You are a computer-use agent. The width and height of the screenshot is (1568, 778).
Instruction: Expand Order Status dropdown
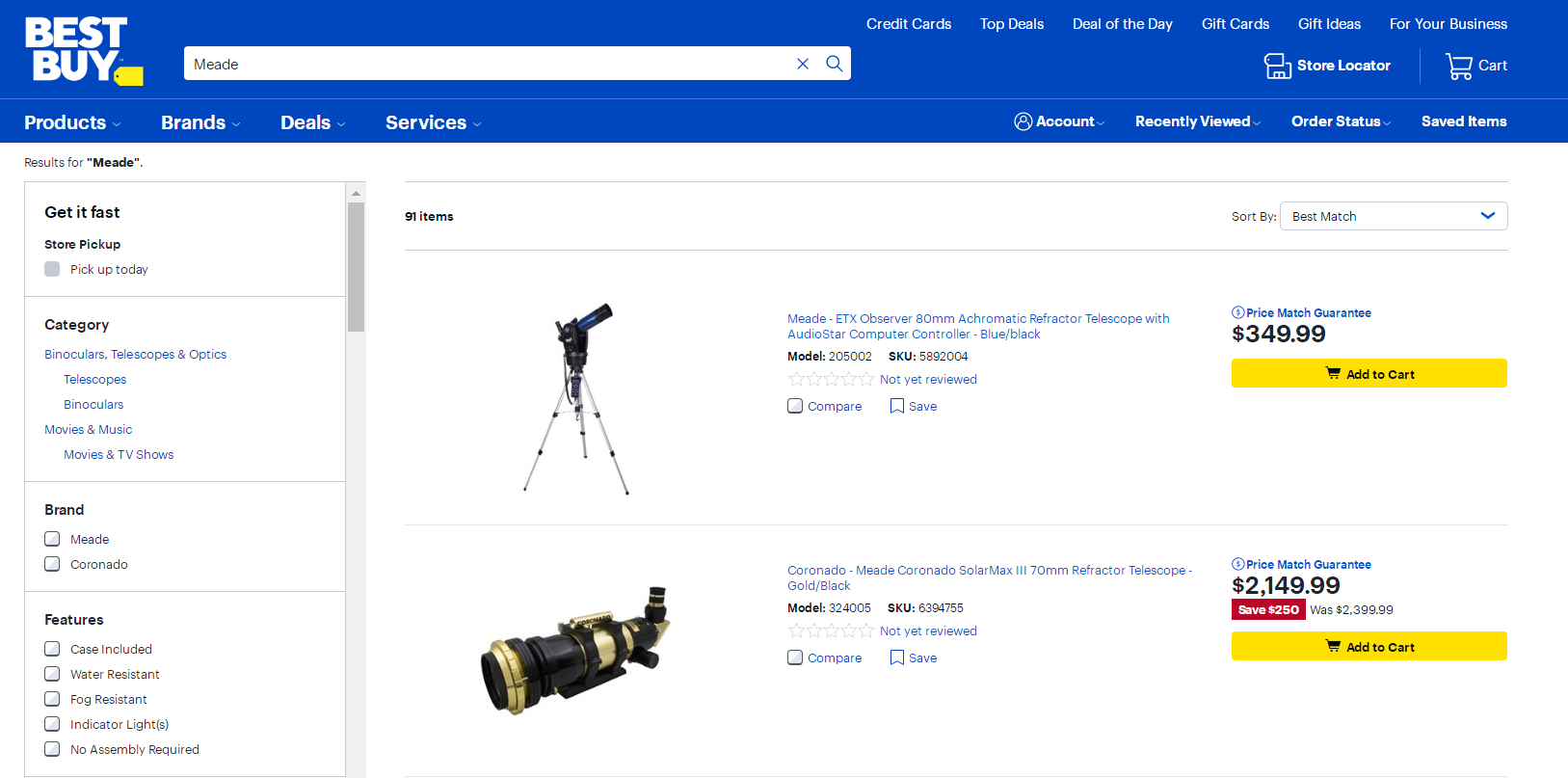click(1341, 121)
